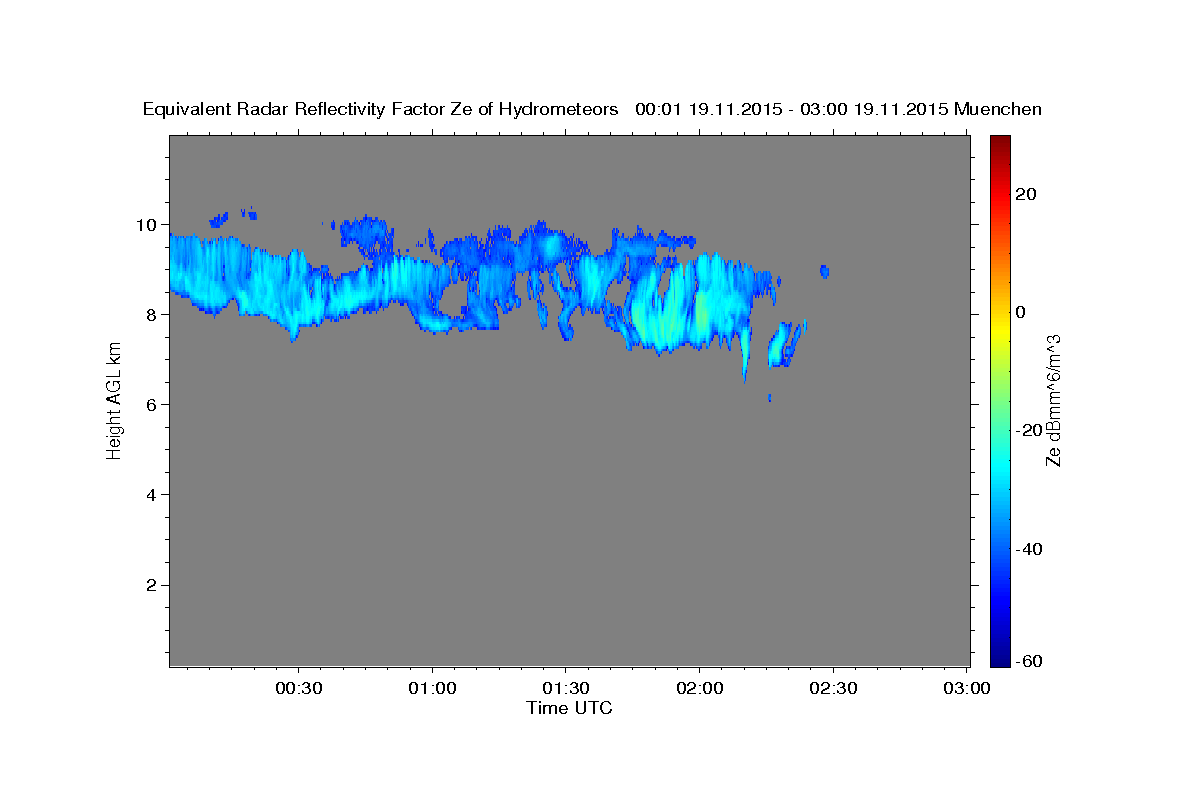Click the colorbar label '20'
Viewport: 1200px width, 800px height.
(1025, 194)
